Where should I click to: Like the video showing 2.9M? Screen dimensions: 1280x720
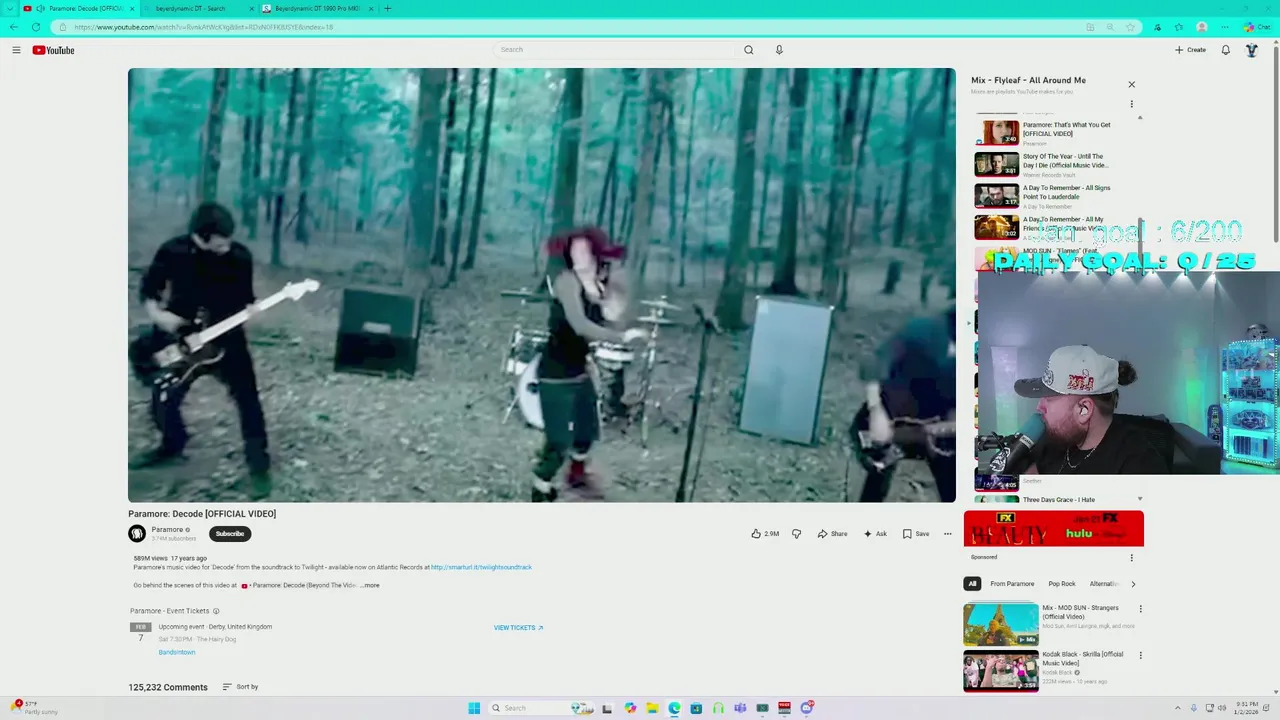point(765,534)
